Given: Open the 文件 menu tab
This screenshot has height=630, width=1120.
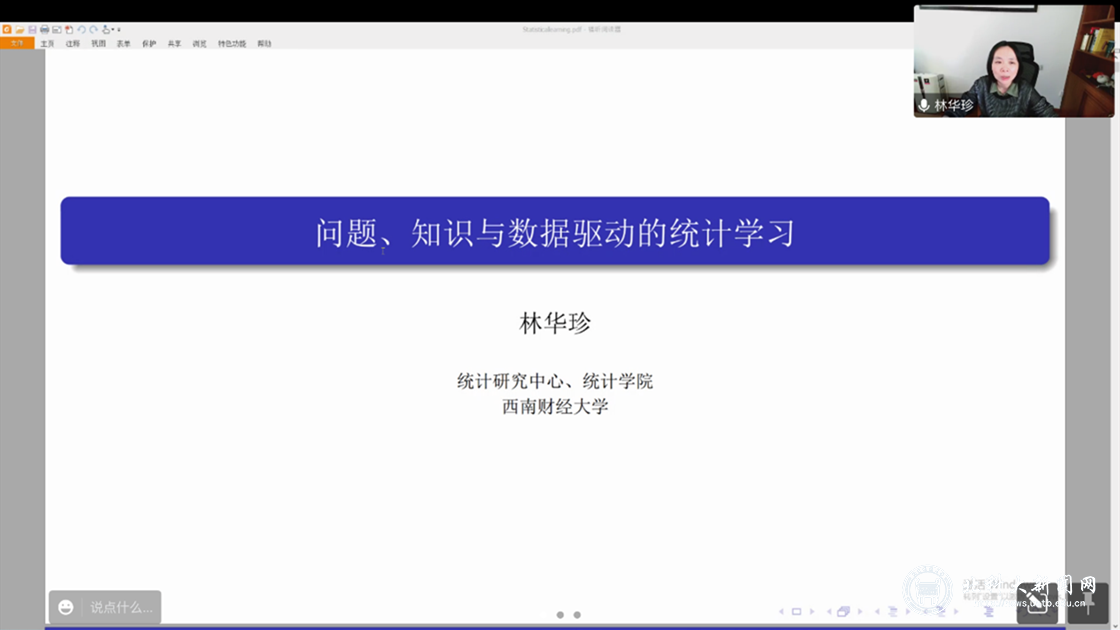Looking at the screenshot, I should [18, 43].
